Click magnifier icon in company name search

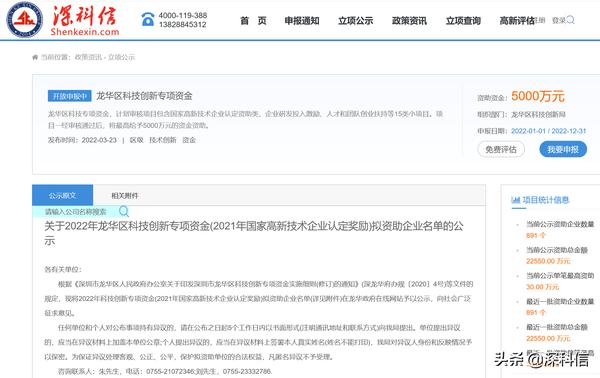tap(124, 211)
